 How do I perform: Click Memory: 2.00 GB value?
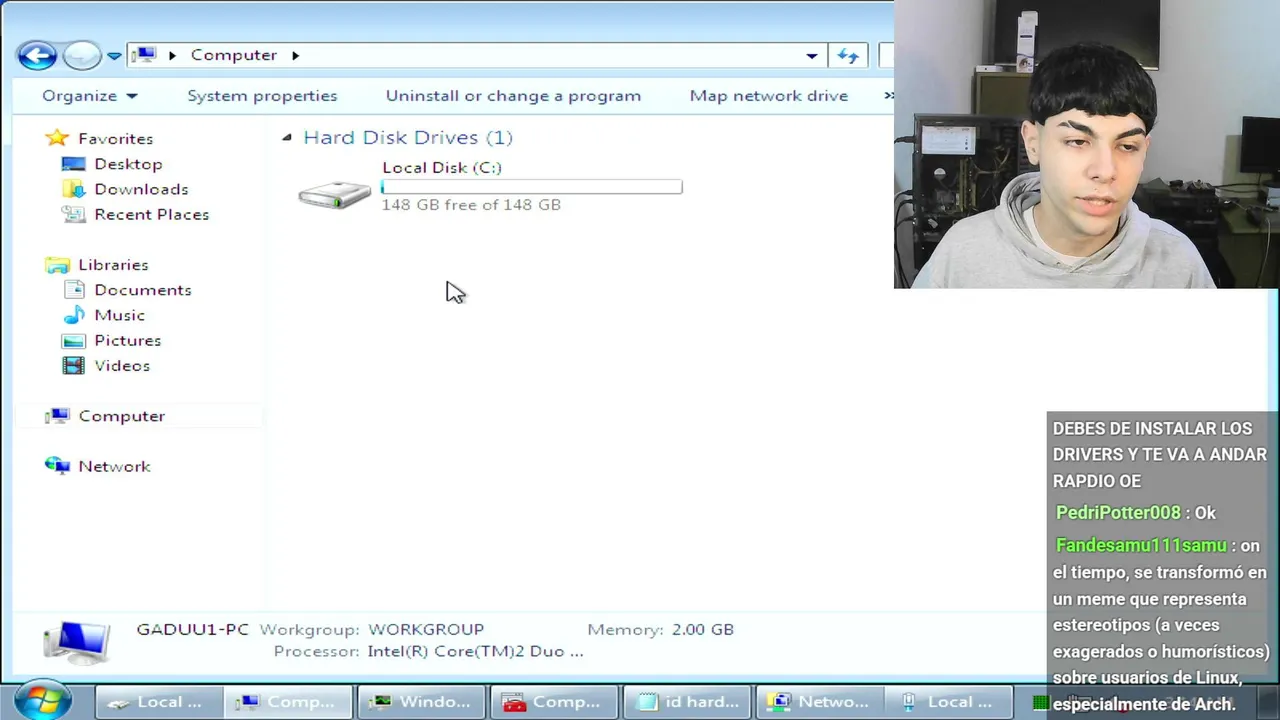[x=703, y=629]
